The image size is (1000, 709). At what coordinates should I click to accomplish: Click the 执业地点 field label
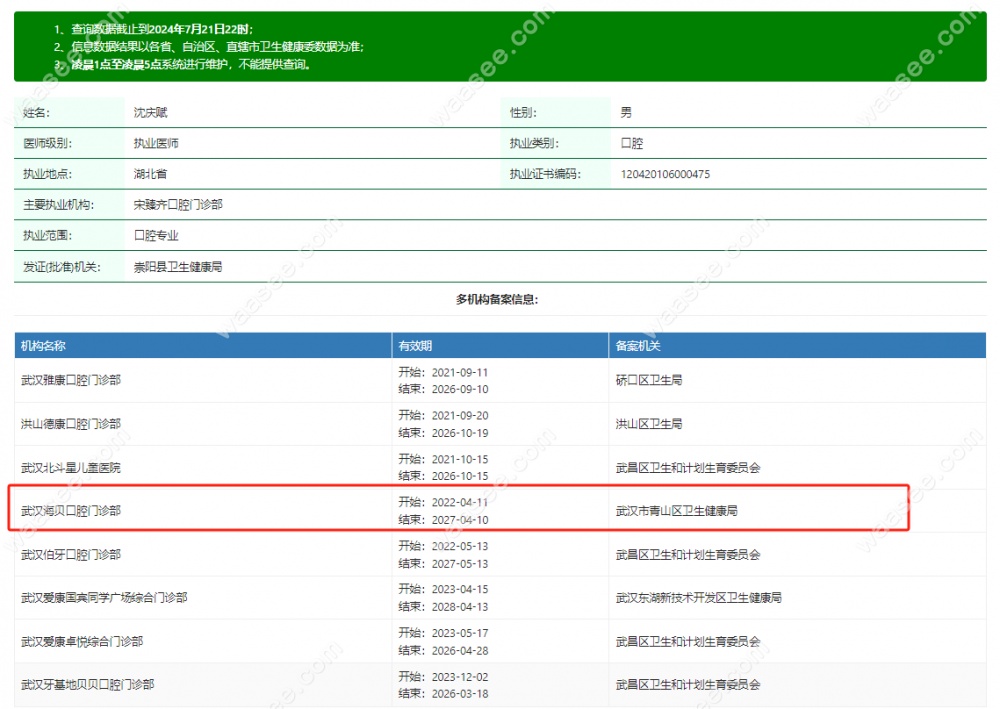point(47,174)
